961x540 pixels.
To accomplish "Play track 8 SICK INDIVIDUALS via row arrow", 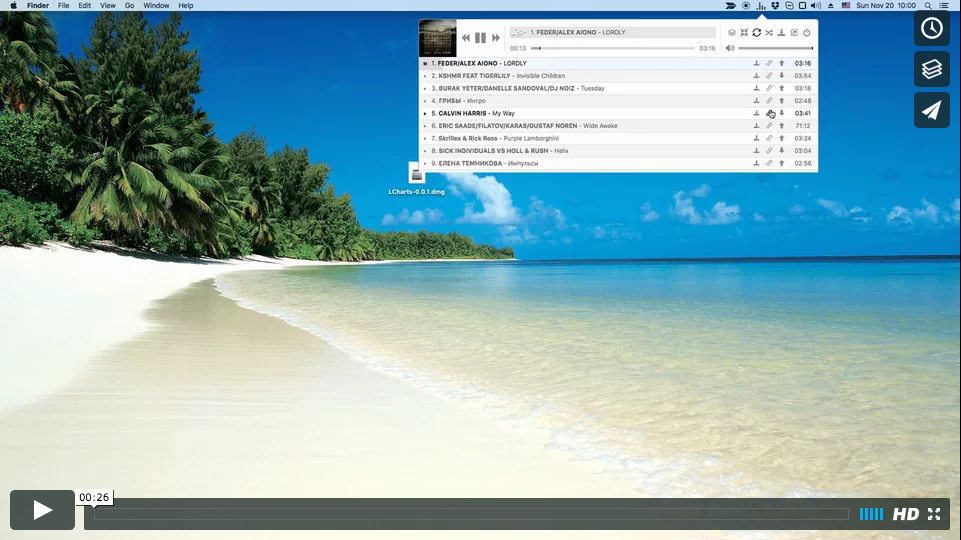I will point(425,151).
